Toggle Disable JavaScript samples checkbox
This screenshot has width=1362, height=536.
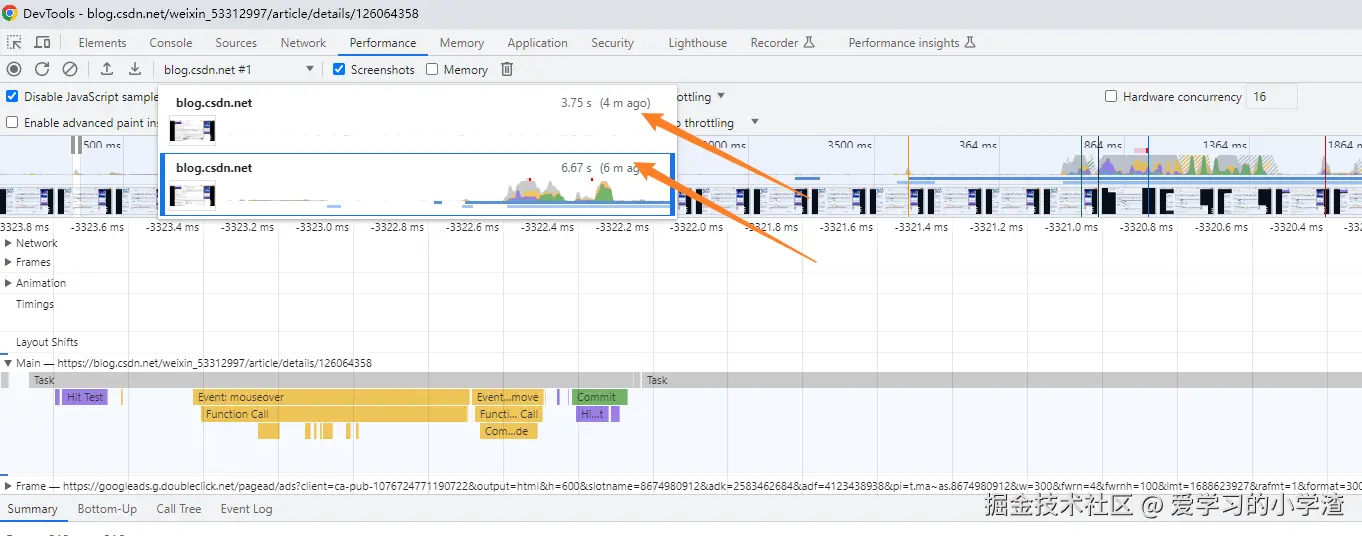click(x=12, y=97)
